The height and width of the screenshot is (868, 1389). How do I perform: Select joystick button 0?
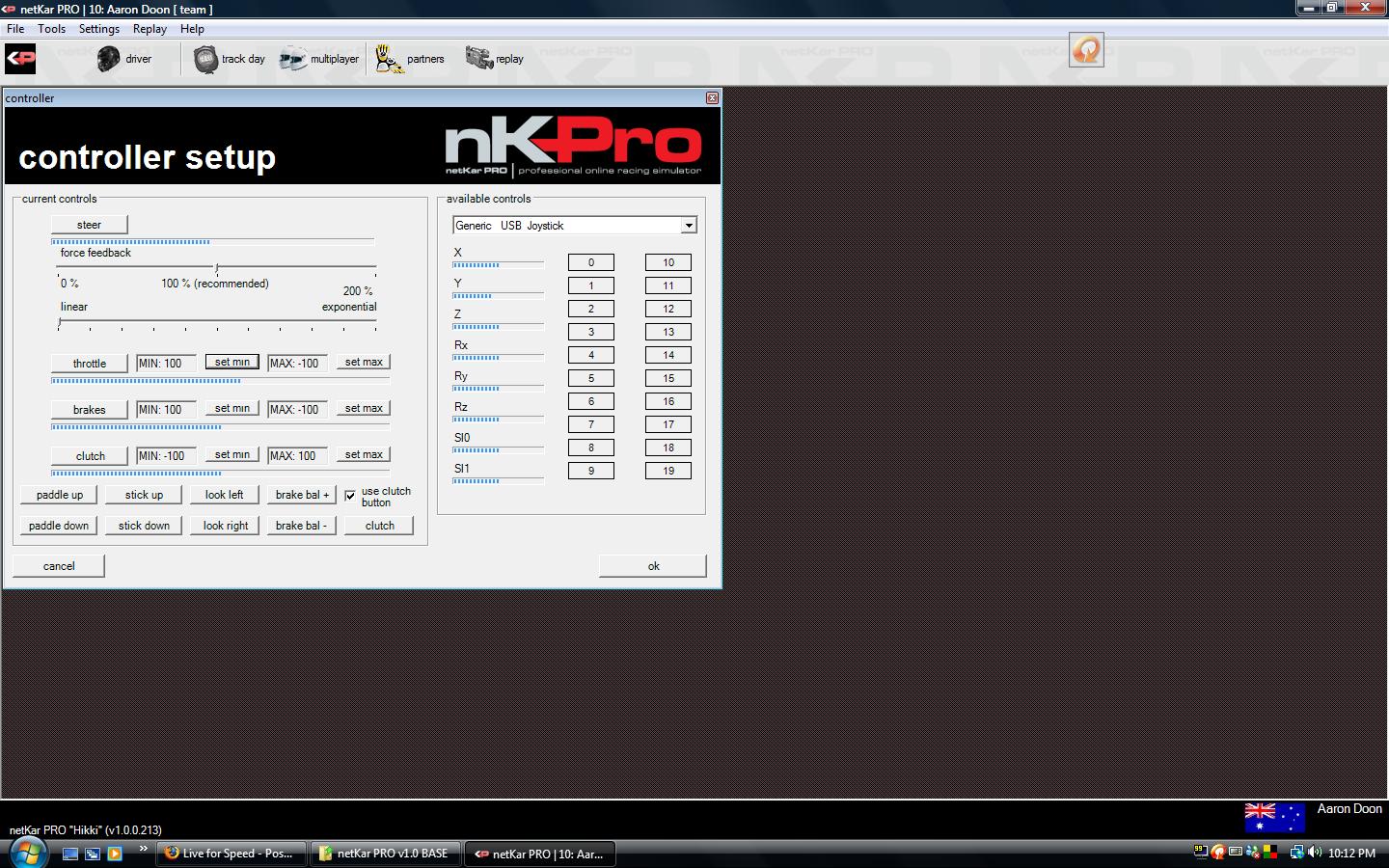pyautogui.click(x=591, y=262)
